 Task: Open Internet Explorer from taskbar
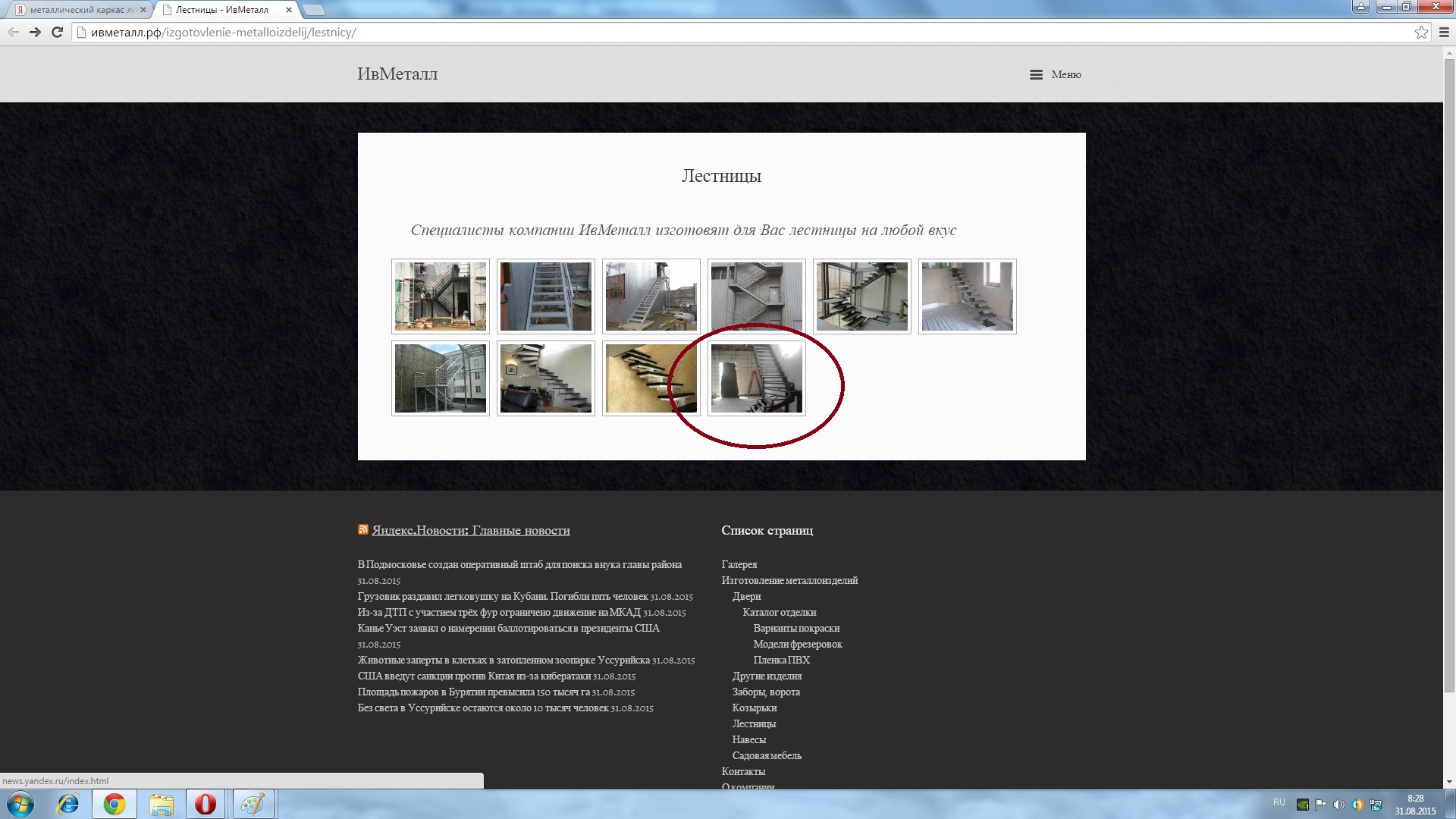click(68, 804)
